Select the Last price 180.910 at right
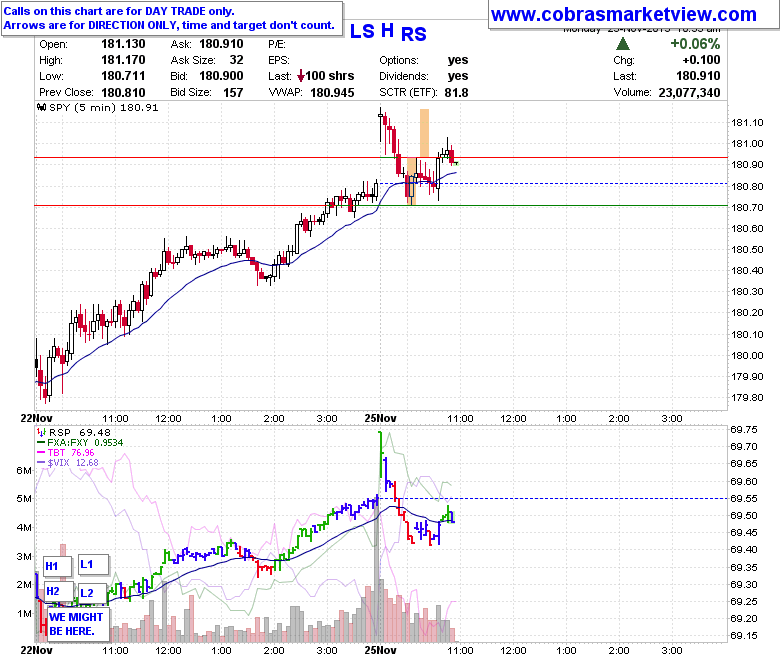 [x=698, y=76]
